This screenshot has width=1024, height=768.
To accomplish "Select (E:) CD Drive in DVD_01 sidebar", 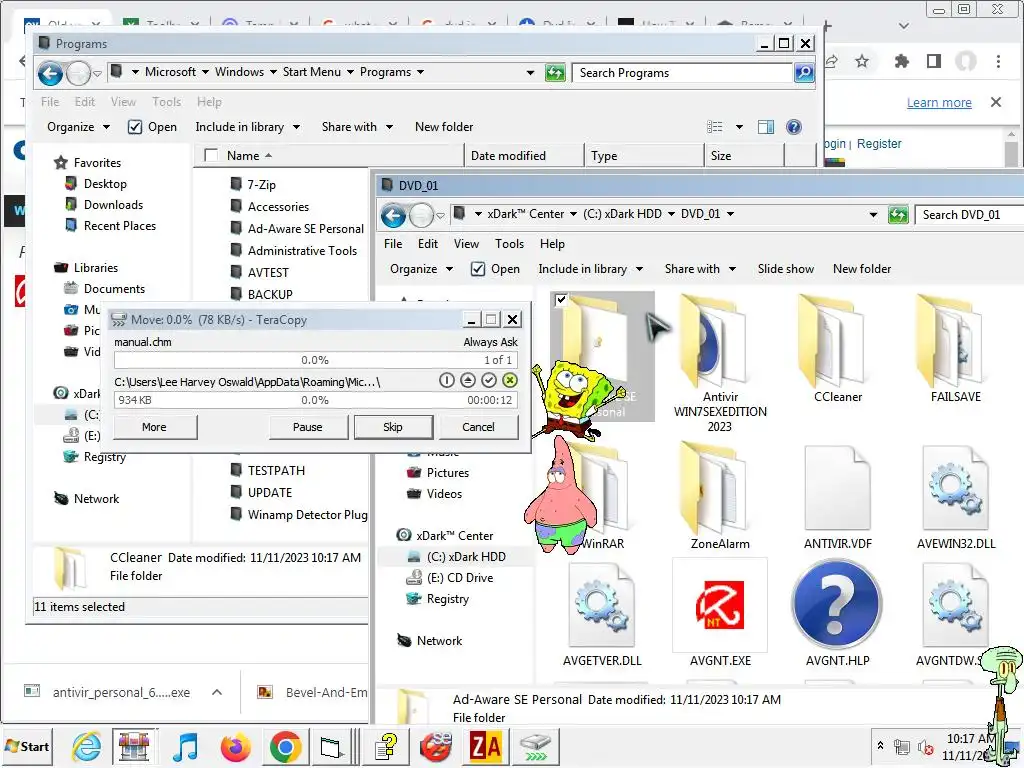I will 460,578.
